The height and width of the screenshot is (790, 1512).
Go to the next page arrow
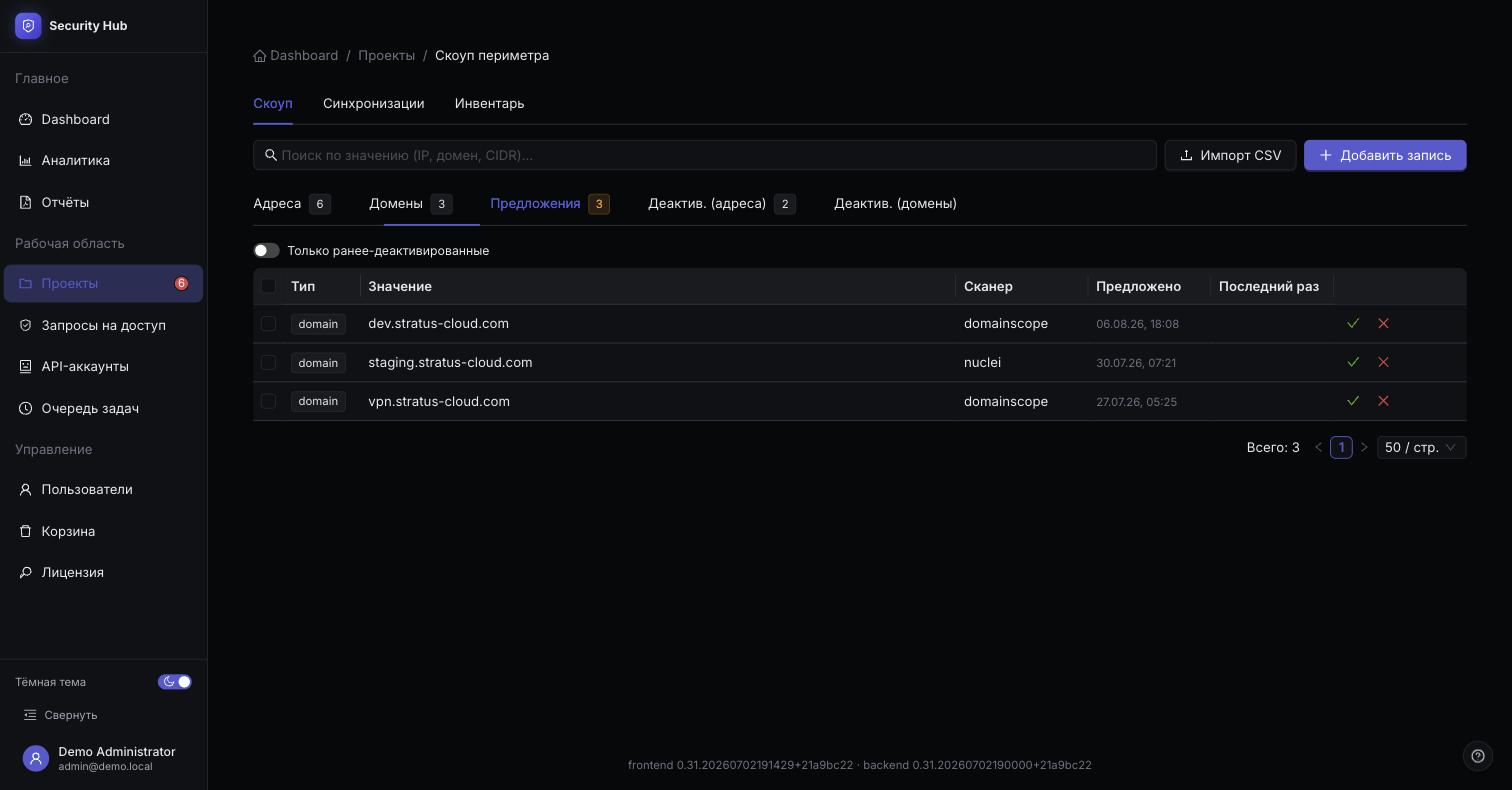tap(1364, 447)
